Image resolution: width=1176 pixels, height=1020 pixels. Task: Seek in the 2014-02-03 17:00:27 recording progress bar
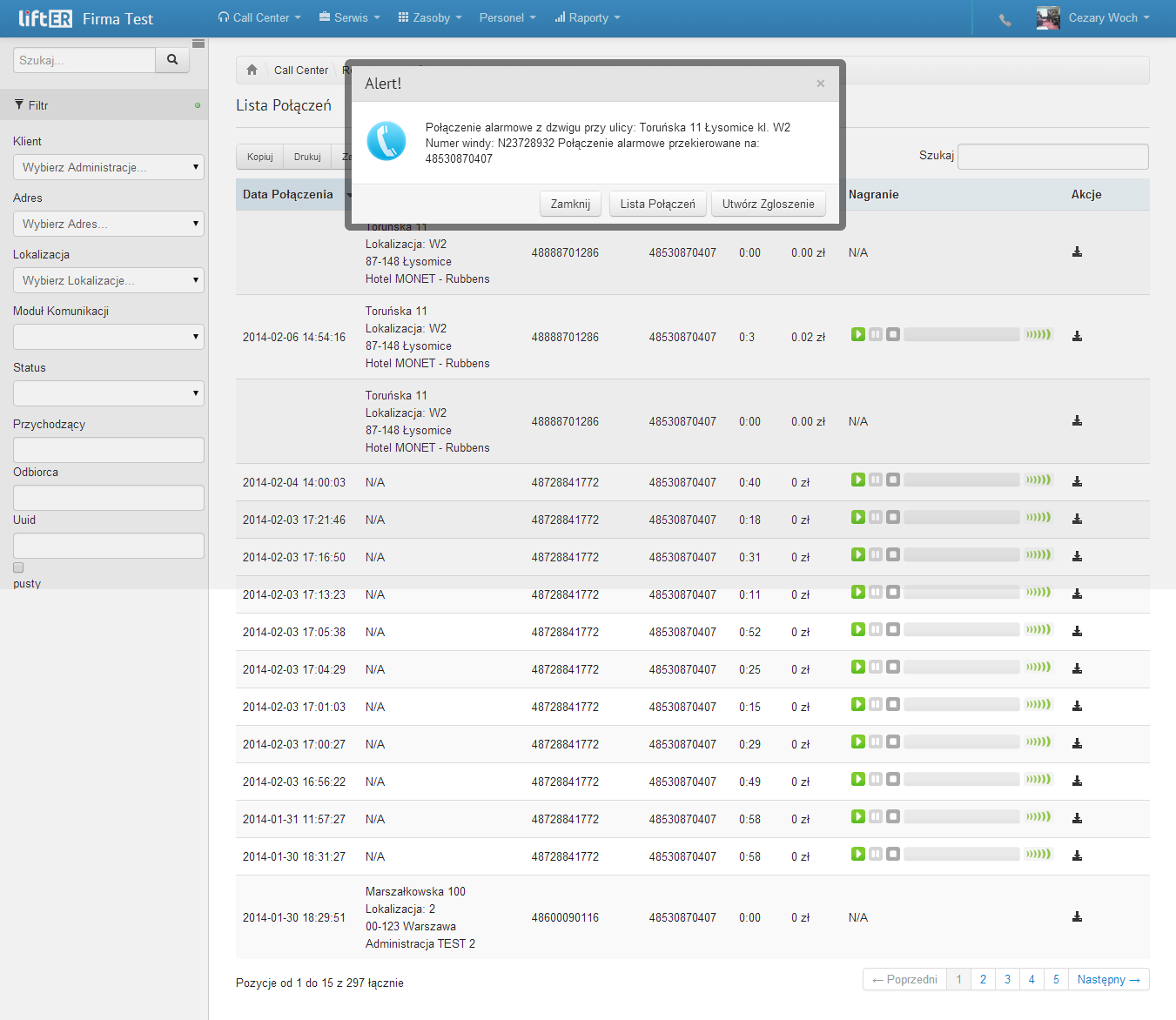coord(961,742)
